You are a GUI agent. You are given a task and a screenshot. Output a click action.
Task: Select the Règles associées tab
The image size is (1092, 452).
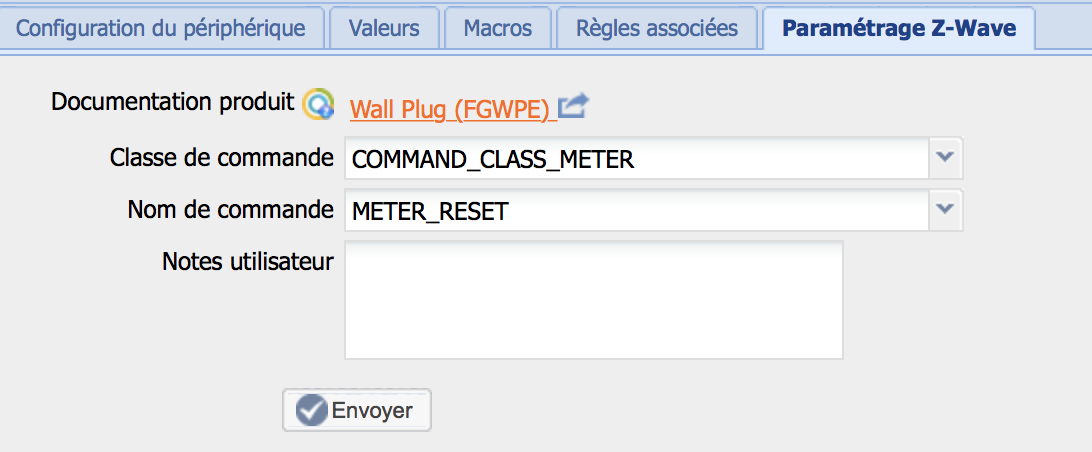657,29
